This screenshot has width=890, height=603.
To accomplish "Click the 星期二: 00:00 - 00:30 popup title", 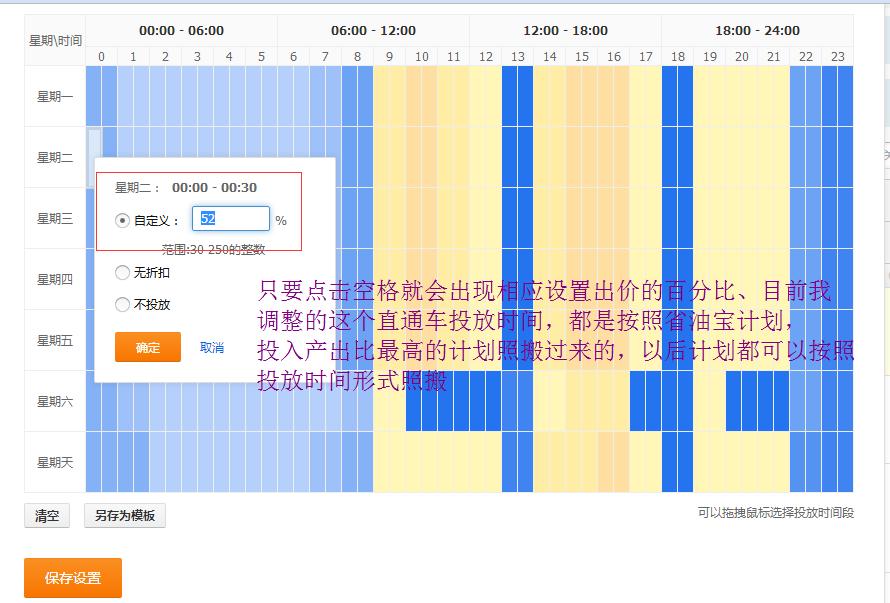I will click(x=186, y=187).
